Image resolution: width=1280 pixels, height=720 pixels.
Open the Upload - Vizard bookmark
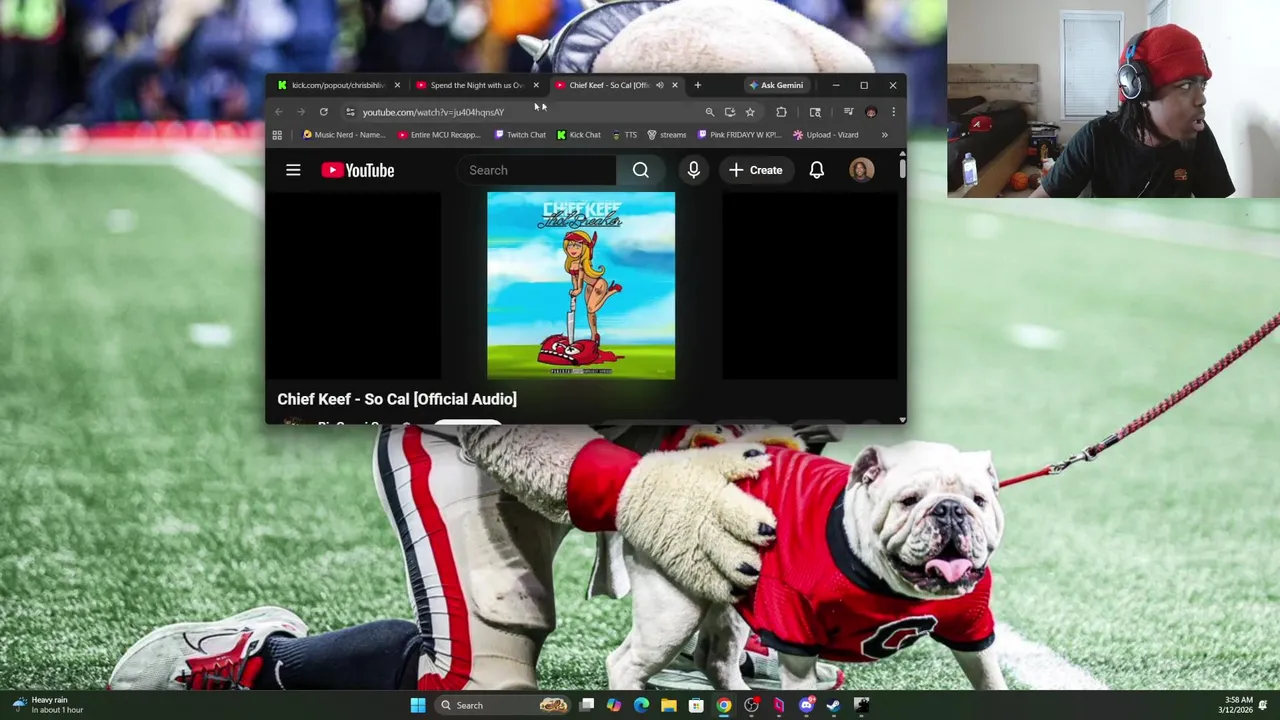pyautogui.click(x=825, y=135)
